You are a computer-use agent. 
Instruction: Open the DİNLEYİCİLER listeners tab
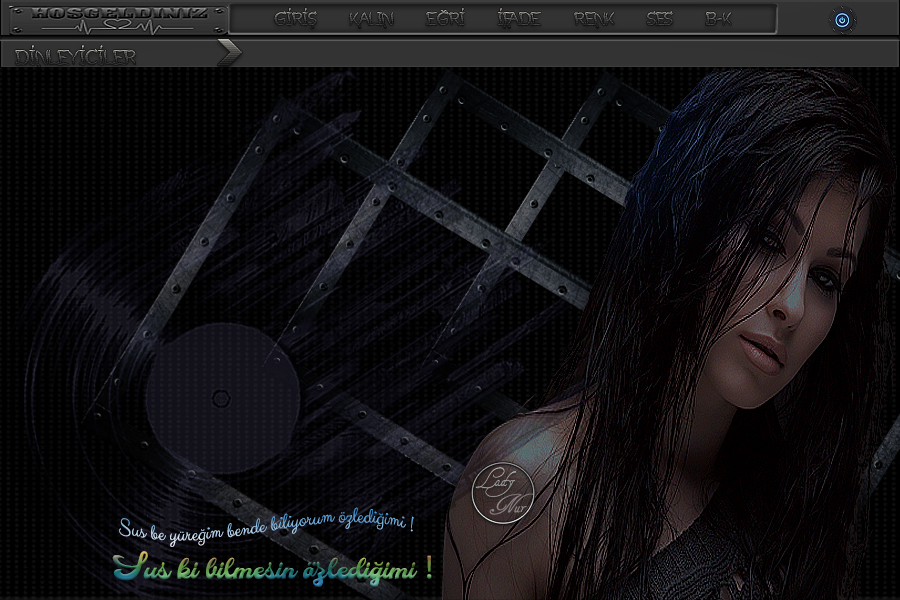click(76, 56)
